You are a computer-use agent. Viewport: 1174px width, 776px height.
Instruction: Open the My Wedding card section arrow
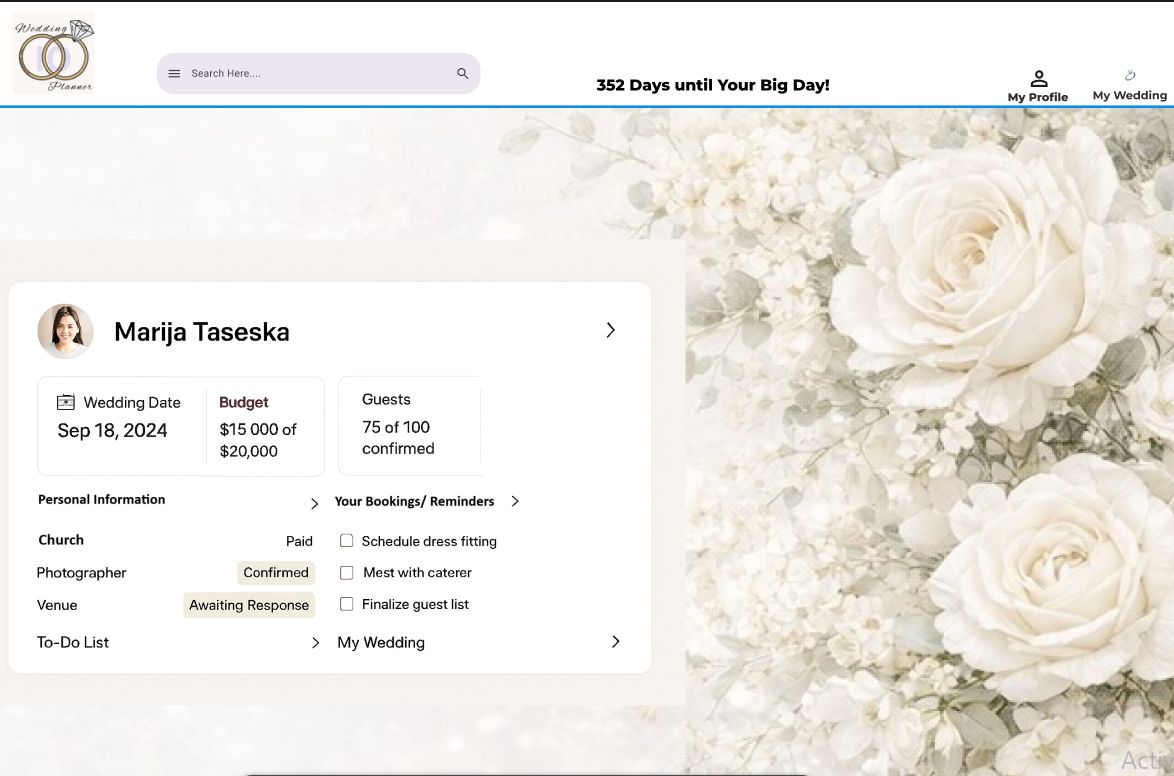click(615, 642)
